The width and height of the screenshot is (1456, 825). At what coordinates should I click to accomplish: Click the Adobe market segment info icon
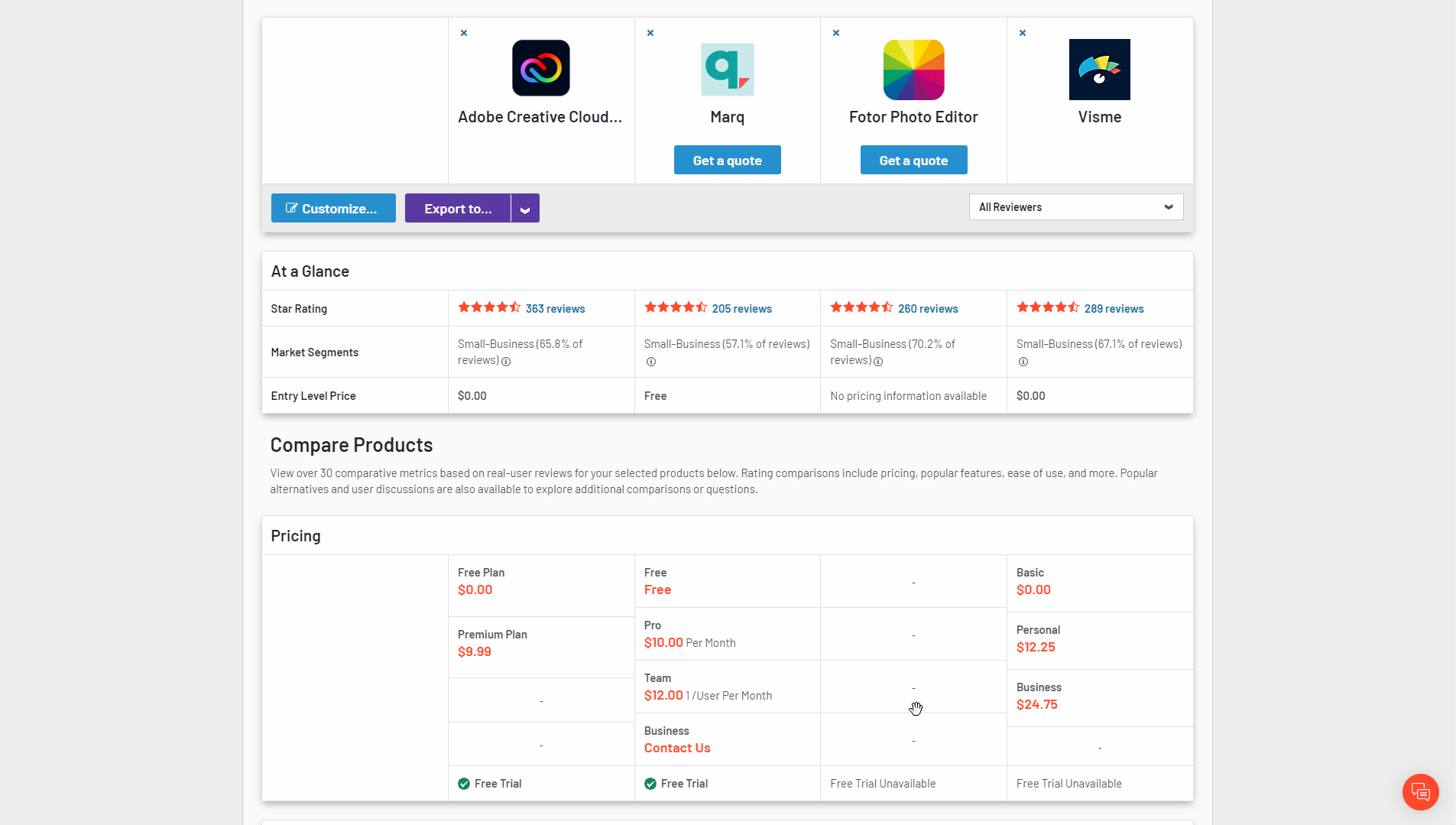coord(506,362)
